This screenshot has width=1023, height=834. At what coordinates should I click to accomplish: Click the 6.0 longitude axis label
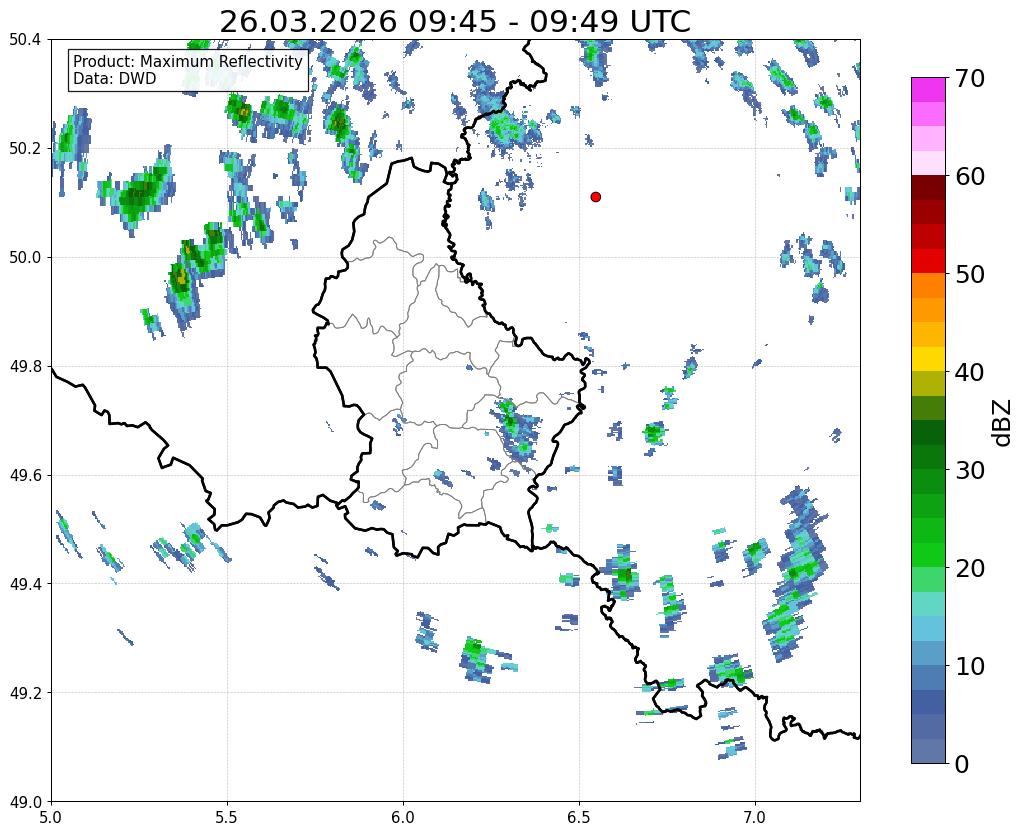(x=403, y=818)
